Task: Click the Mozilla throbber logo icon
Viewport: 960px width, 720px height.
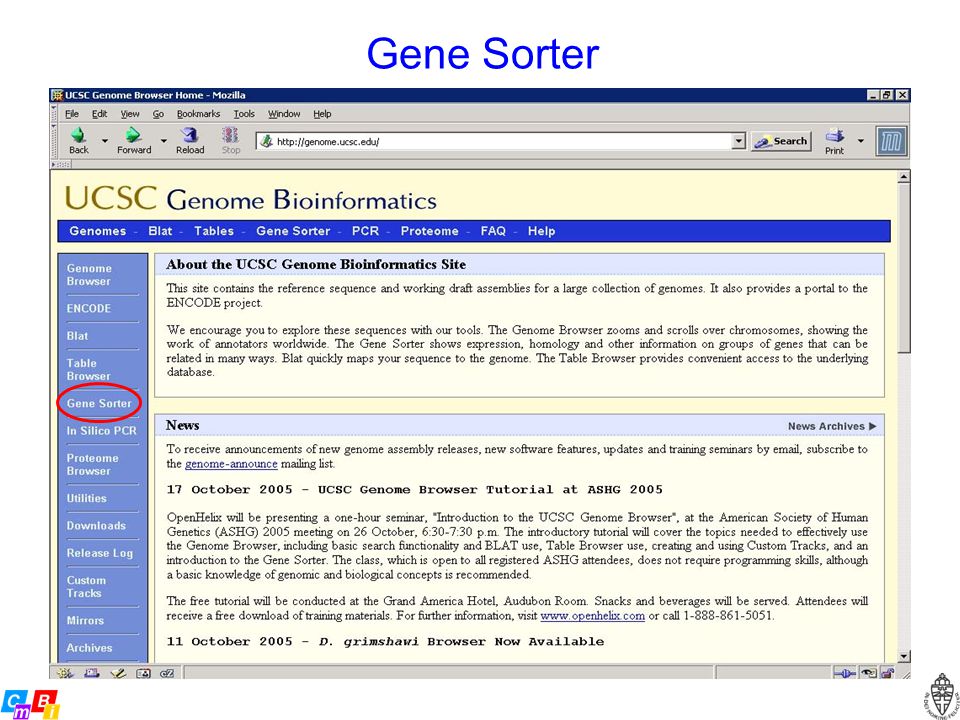Action: coord(891,142)
